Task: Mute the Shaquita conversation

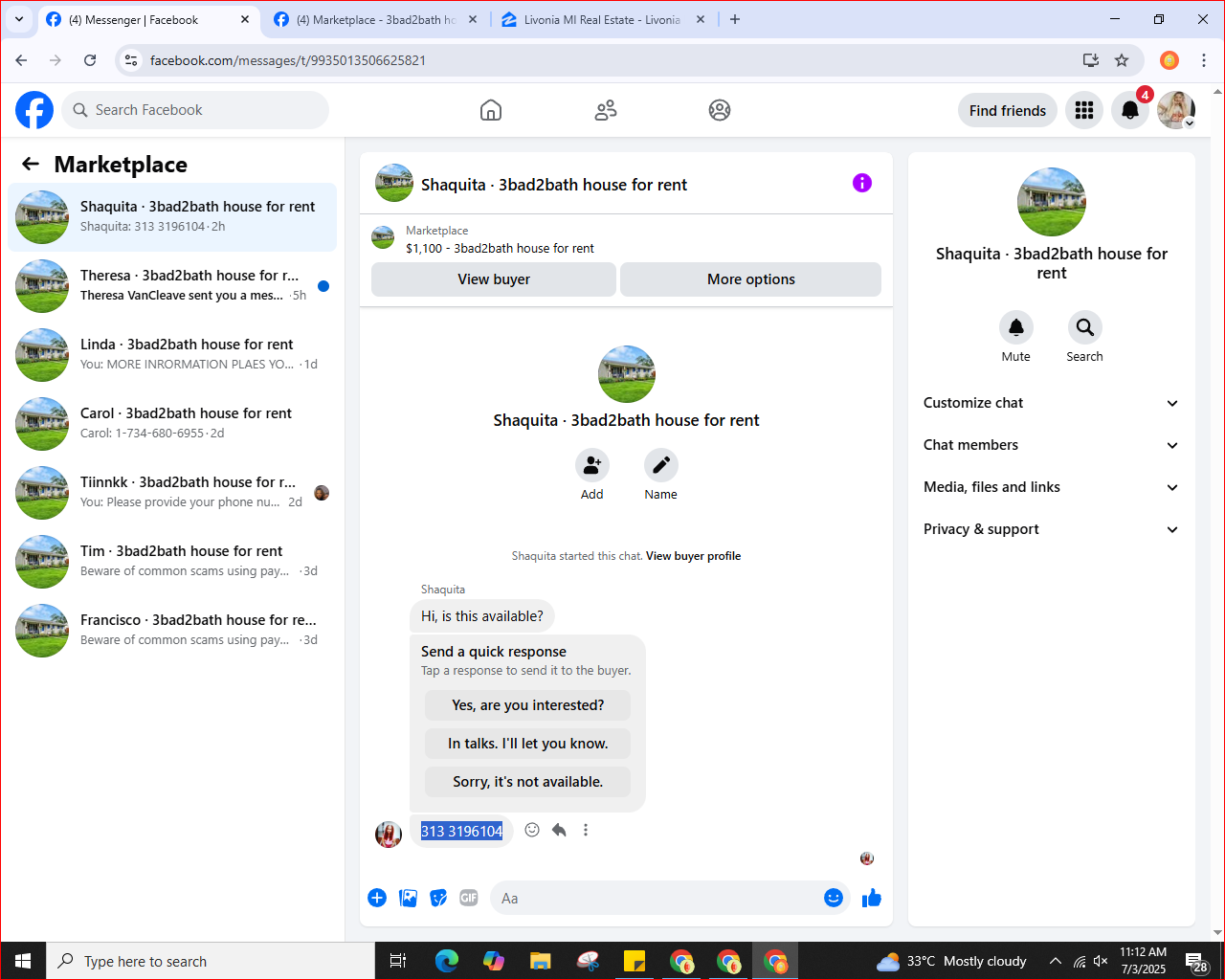Action: [1016, 327]
